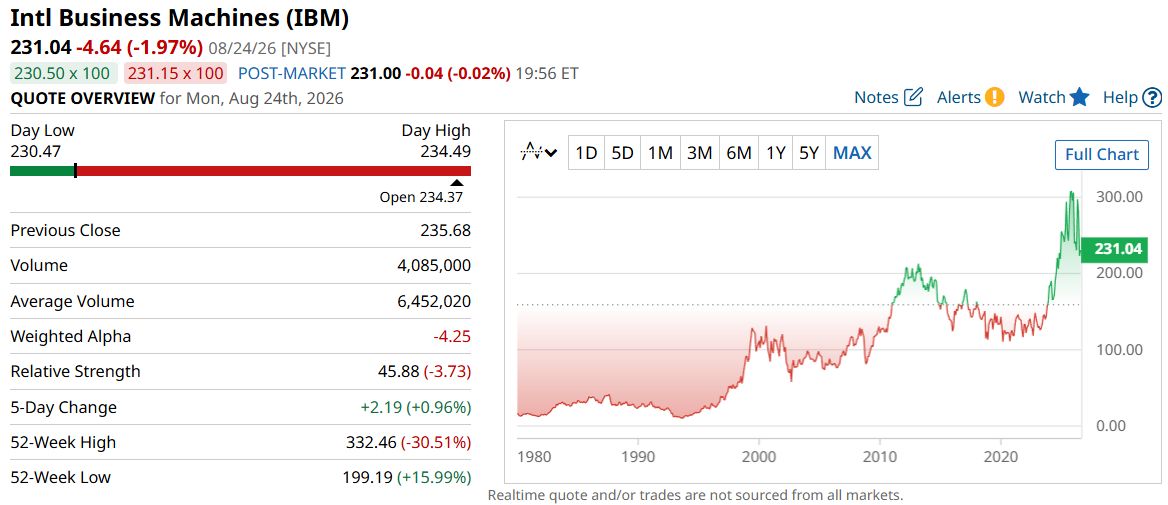This screenshot has width=1168, height=505.
Task: Open the Help question mark icon
Action: (1152, 98)
